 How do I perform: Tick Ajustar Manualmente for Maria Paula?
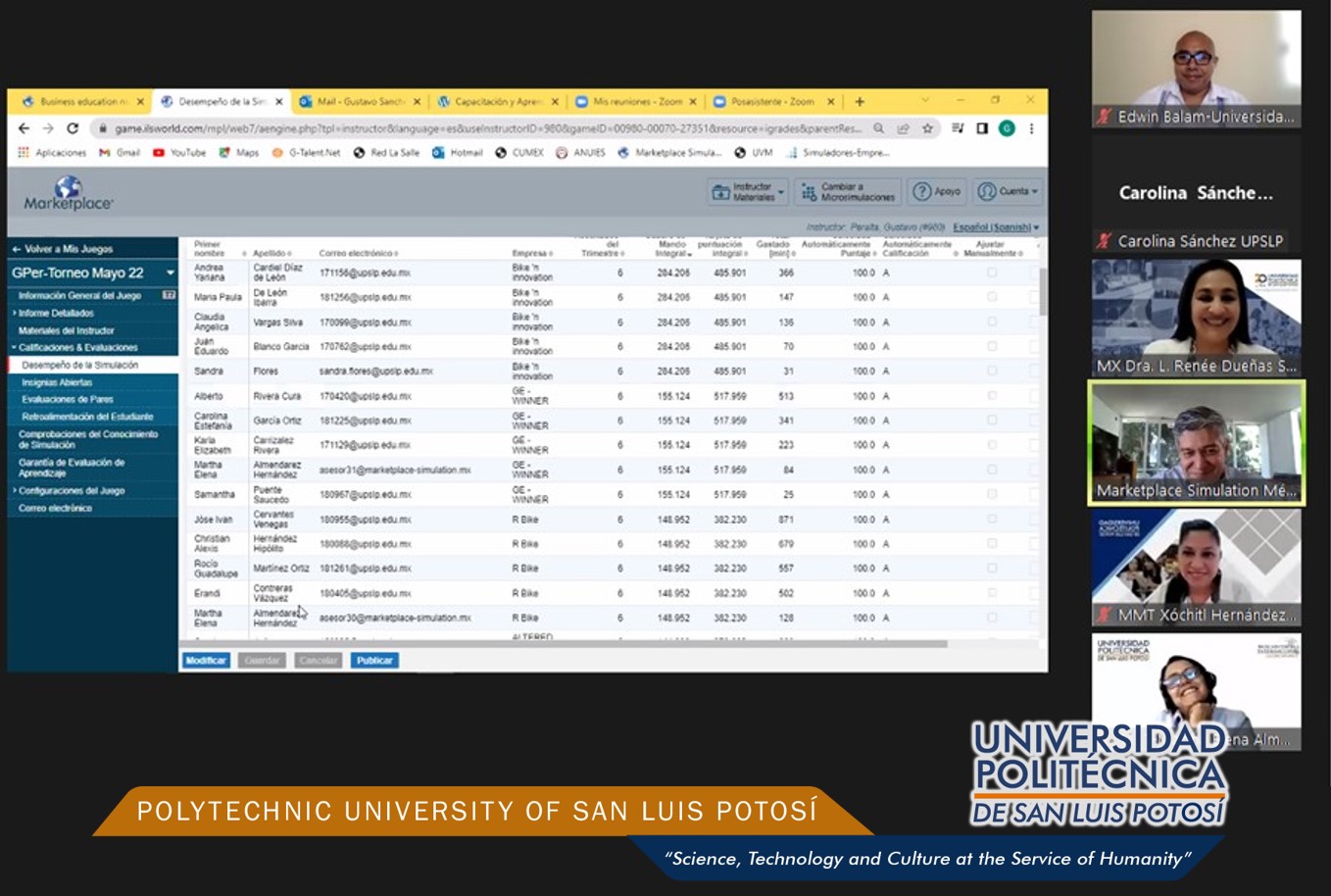click(992, 297)
